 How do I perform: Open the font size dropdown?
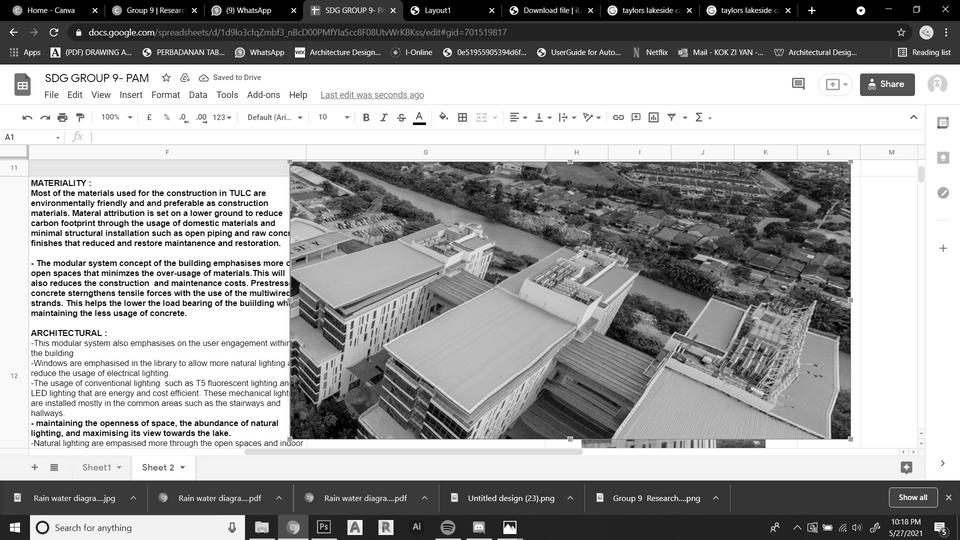click(333, 117)
